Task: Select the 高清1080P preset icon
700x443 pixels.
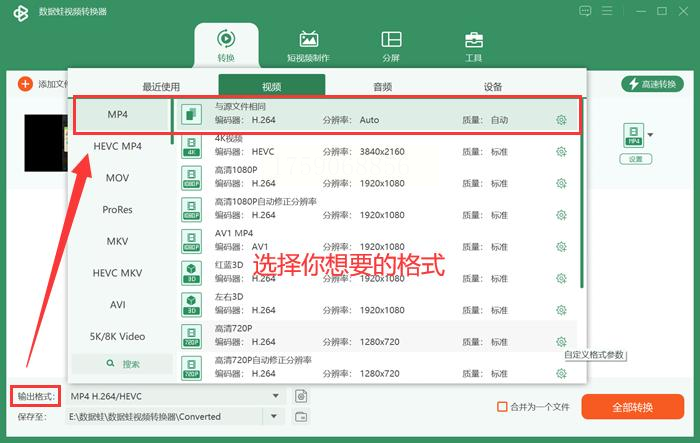Action: pos(191,178)
